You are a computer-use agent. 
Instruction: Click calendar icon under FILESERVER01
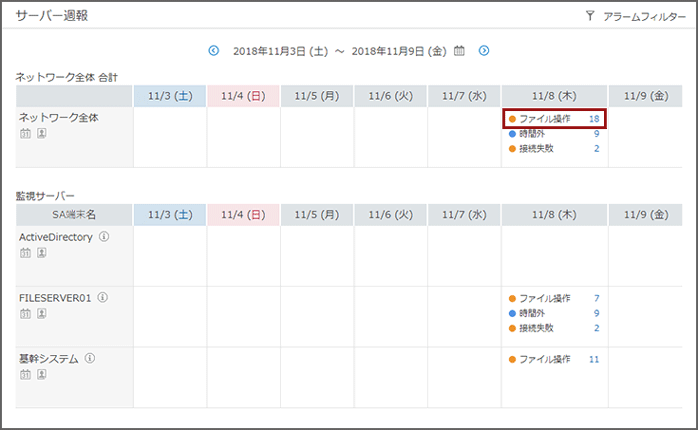click(25, 313)
